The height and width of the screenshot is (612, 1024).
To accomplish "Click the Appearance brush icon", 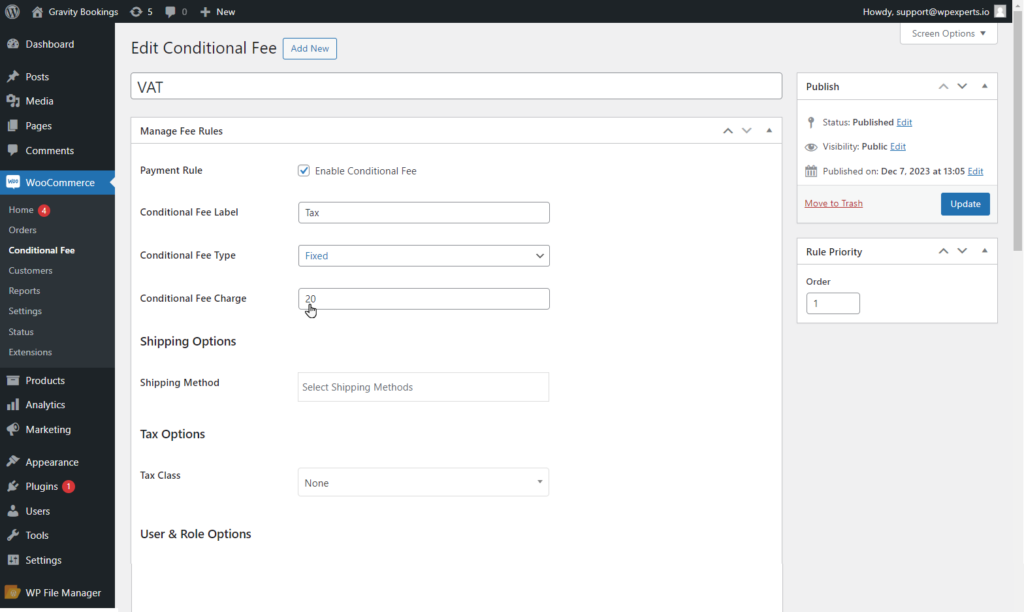I will [x=13, y=462].
